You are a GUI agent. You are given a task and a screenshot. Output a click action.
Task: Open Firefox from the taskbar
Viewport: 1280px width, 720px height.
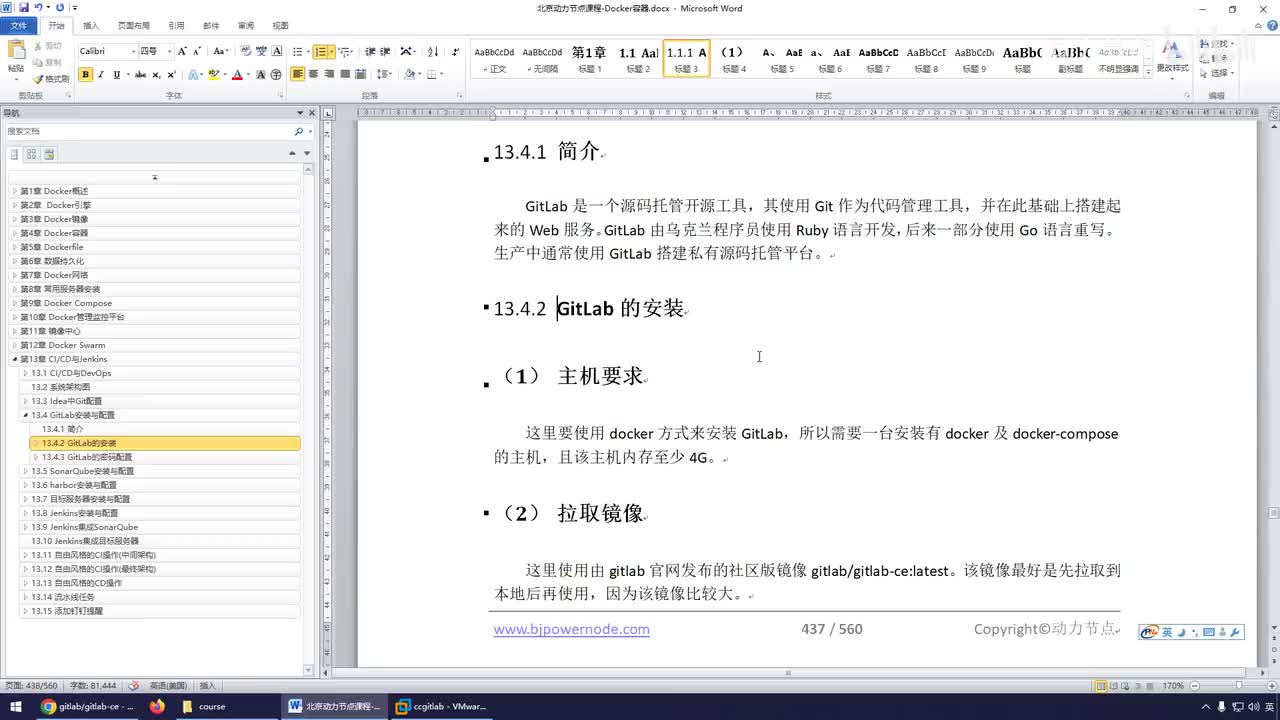[x=156, y=706]
